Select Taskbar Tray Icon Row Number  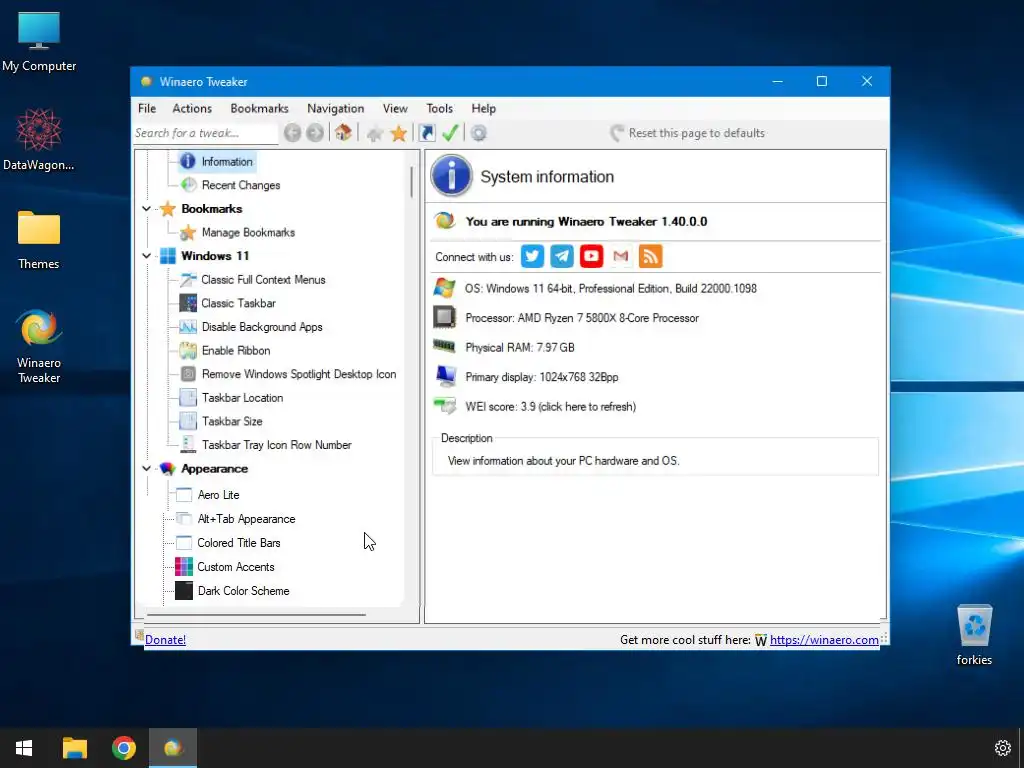266,445
